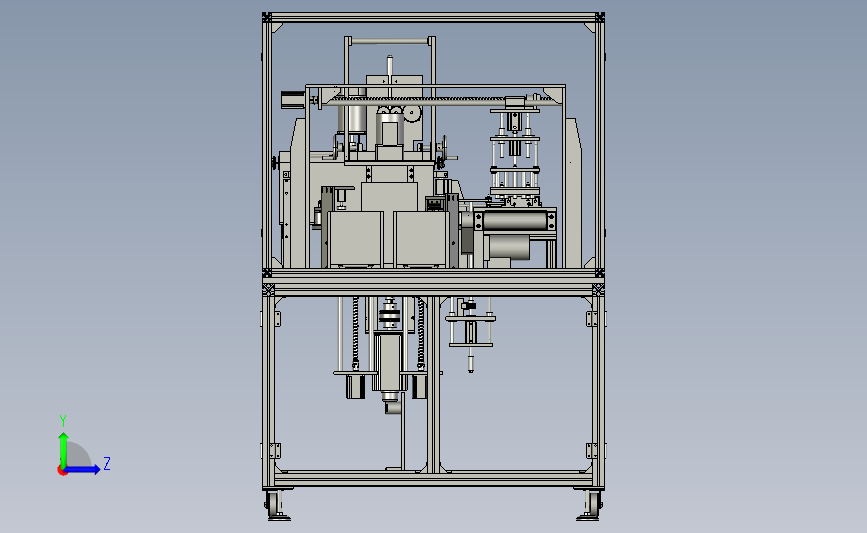Select the top horizontal beam of the frame
The image size is (867, 533).
click(434, 18)
